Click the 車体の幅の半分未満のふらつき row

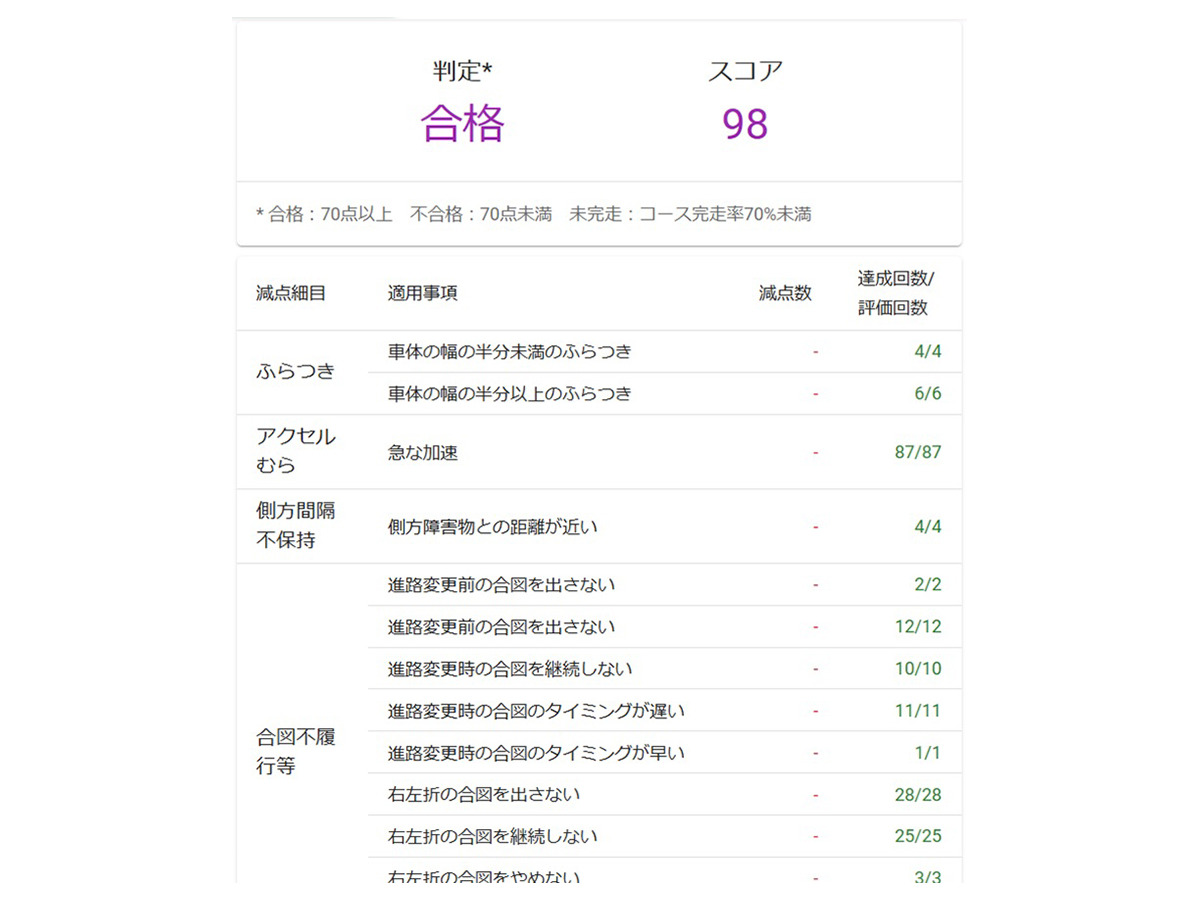[x=510, y=352]
